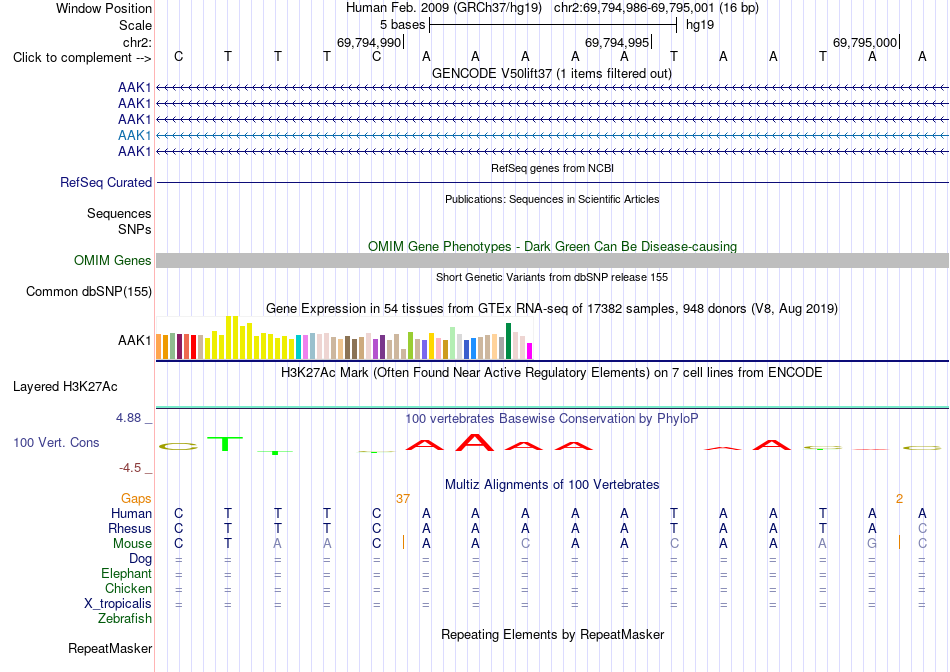The width and height of the screenshot is (950, 672).
Task: Select the Scale track label
Action: pos(135,25)
